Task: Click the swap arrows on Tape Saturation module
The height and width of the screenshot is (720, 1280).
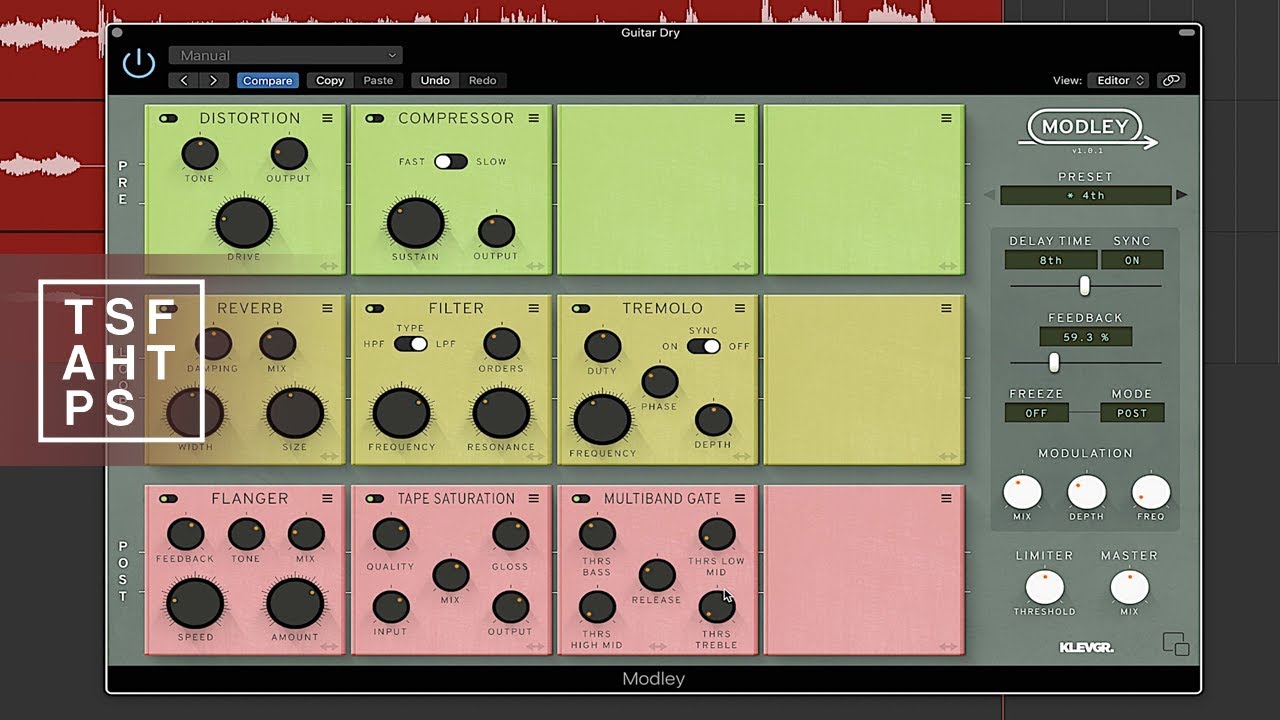Action: [x=536, y=646]
